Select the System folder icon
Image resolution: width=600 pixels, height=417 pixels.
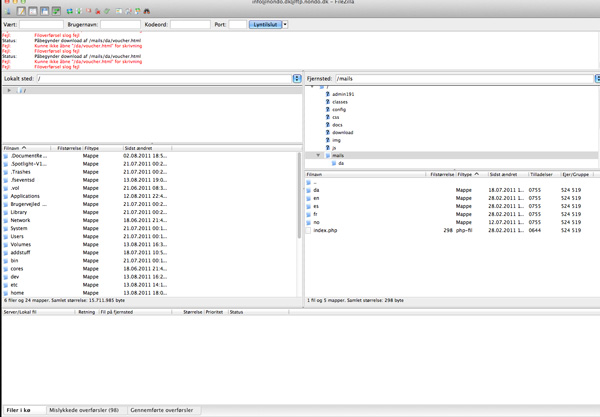point(6,228)
